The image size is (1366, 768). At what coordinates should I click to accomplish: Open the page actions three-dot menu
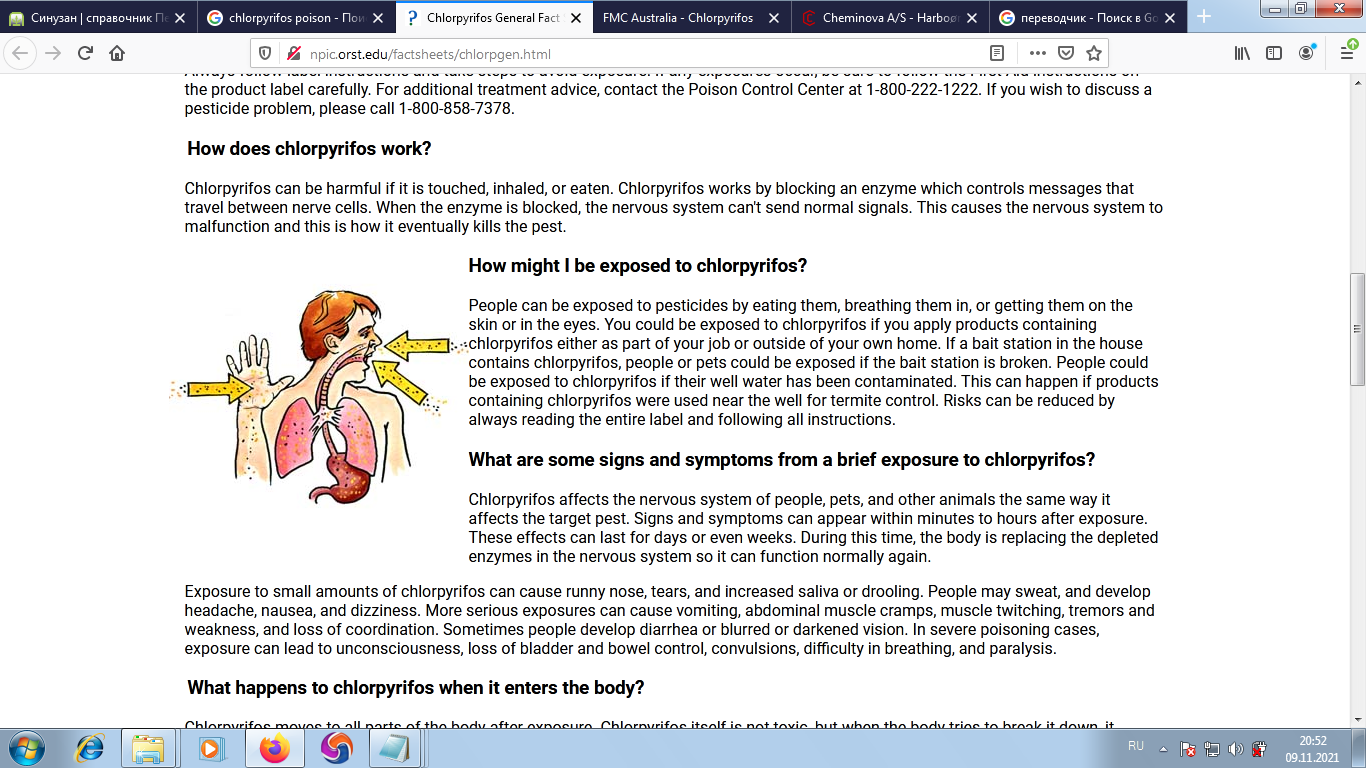click(1038, 54)
